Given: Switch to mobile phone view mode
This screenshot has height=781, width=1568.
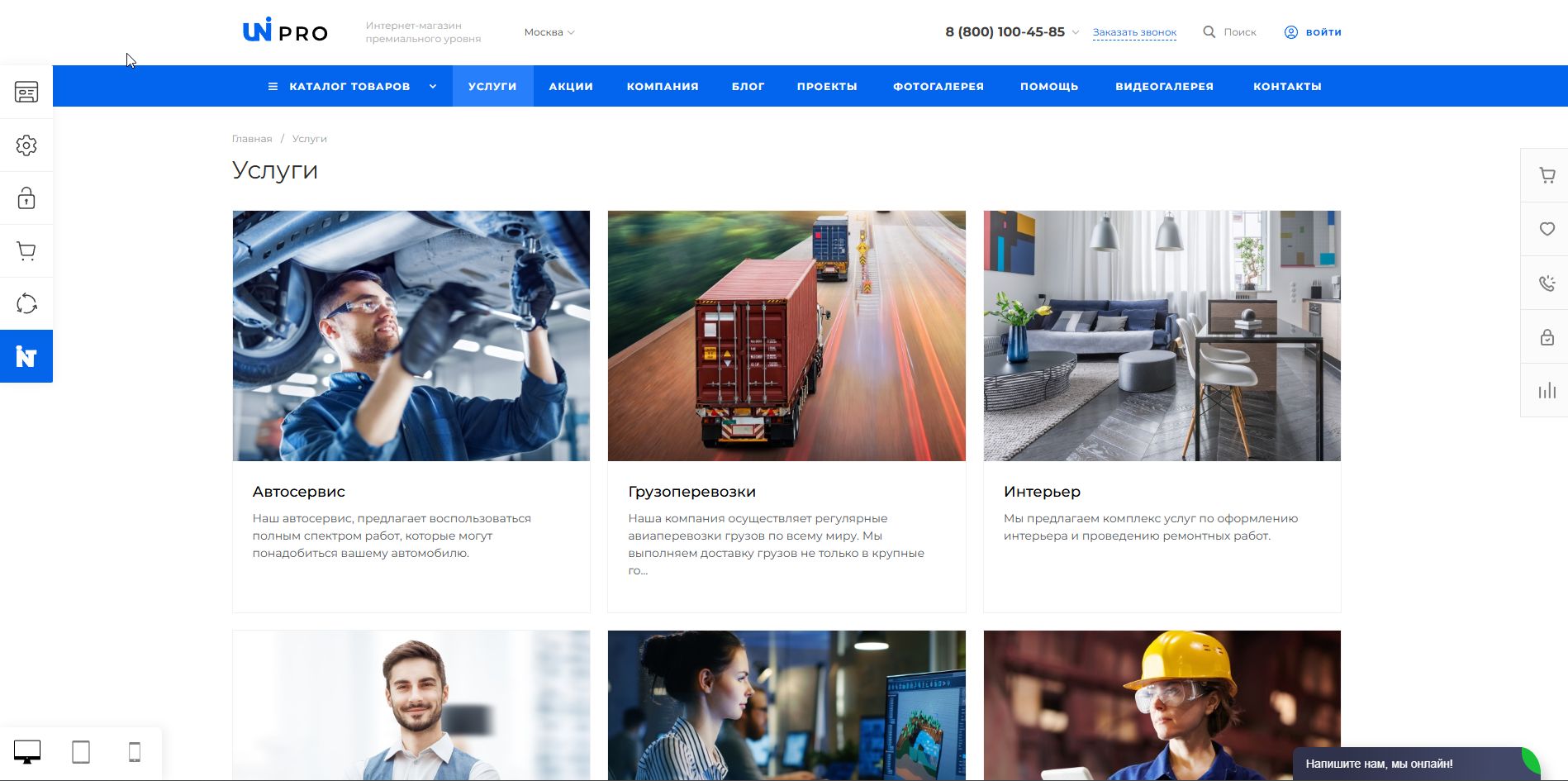Looking at the screenshot, I should [135, 752].
